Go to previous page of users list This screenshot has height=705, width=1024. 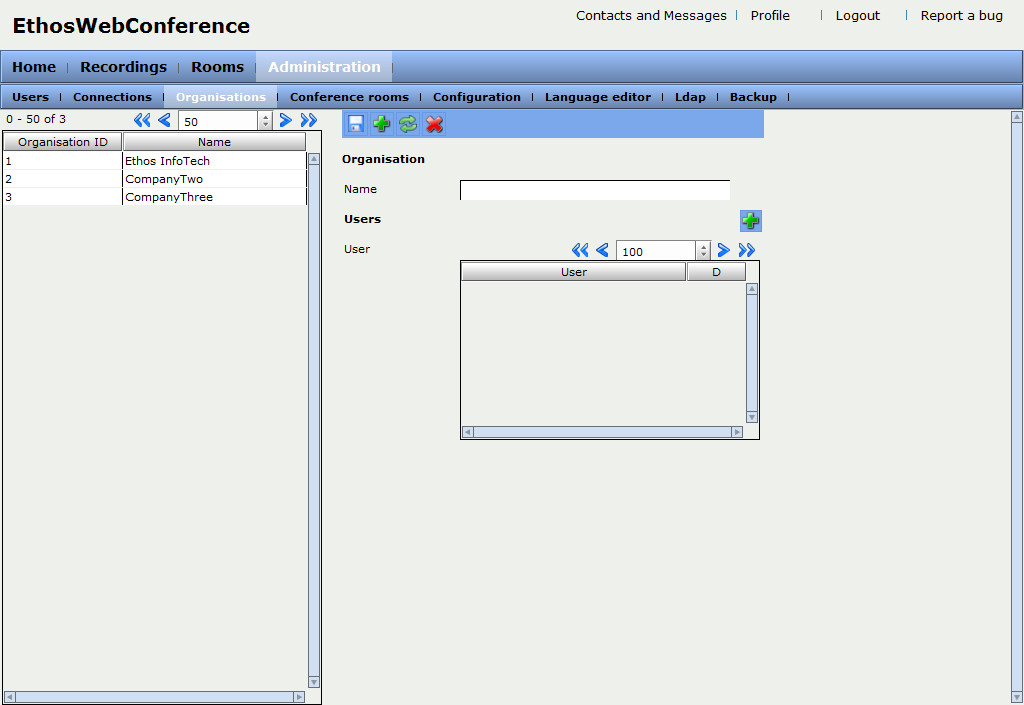[602, 250]
